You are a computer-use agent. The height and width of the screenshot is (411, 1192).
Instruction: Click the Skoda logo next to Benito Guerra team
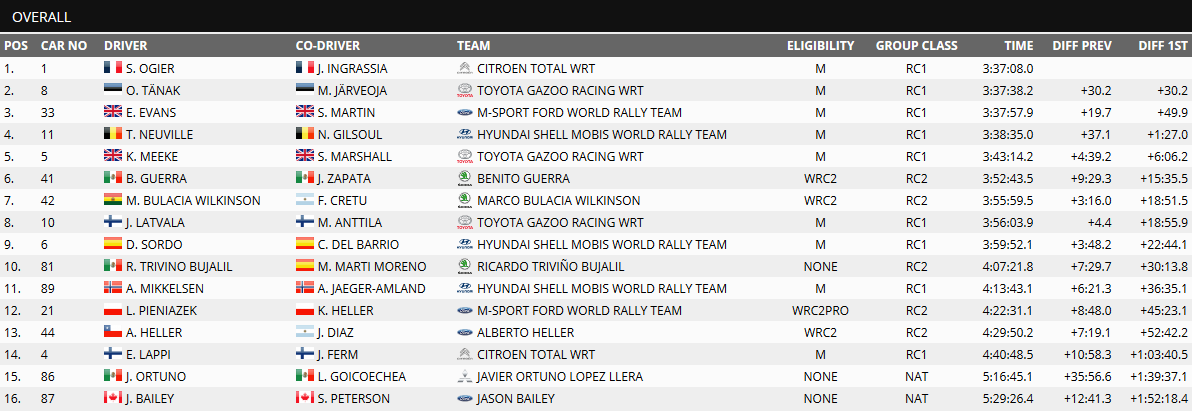click(464, 179)
